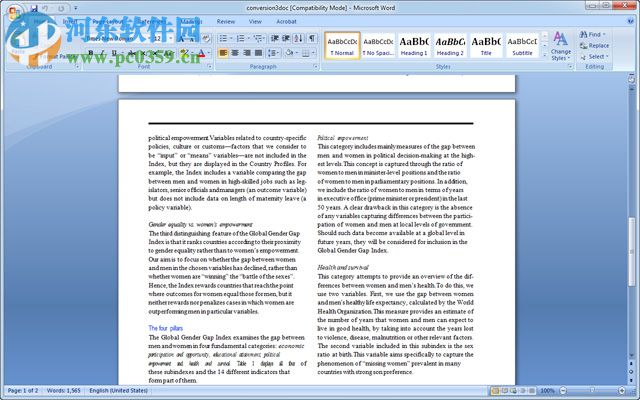Click the Select Browse Object button
The image size is (640, 400).
coord(631,371)
